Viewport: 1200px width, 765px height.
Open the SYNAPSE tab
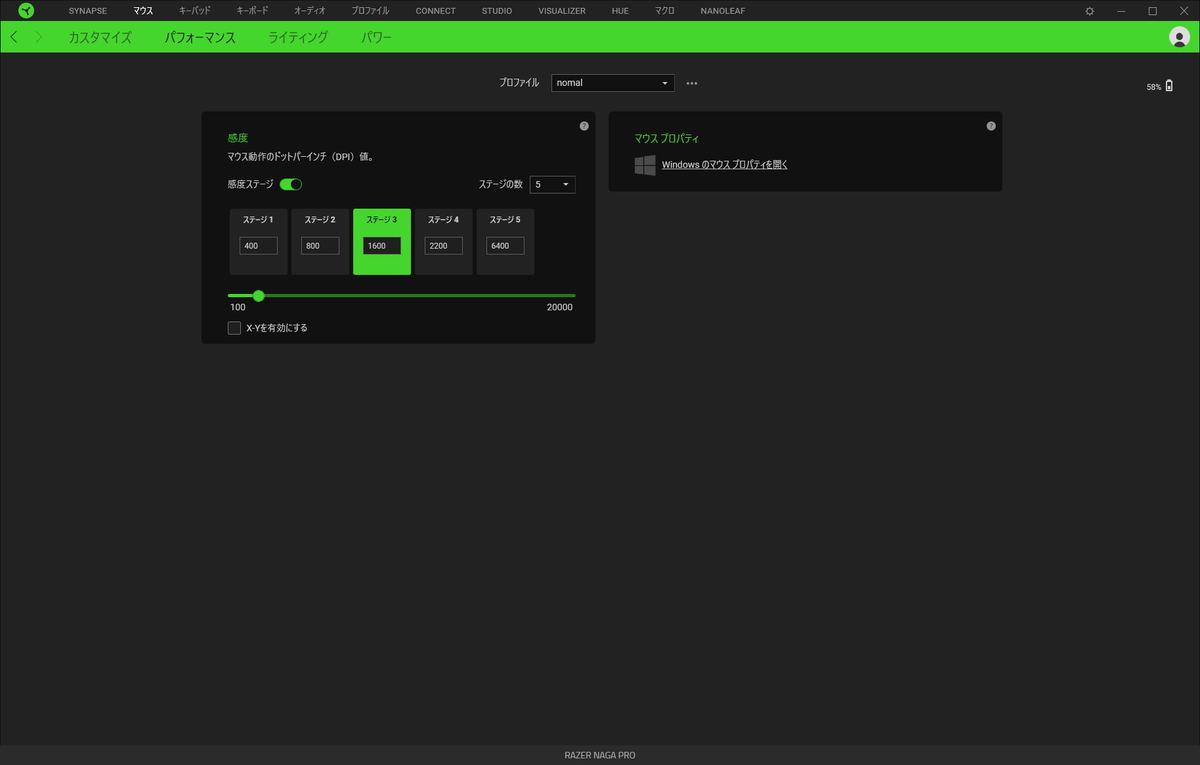click(x=87, y=11)
